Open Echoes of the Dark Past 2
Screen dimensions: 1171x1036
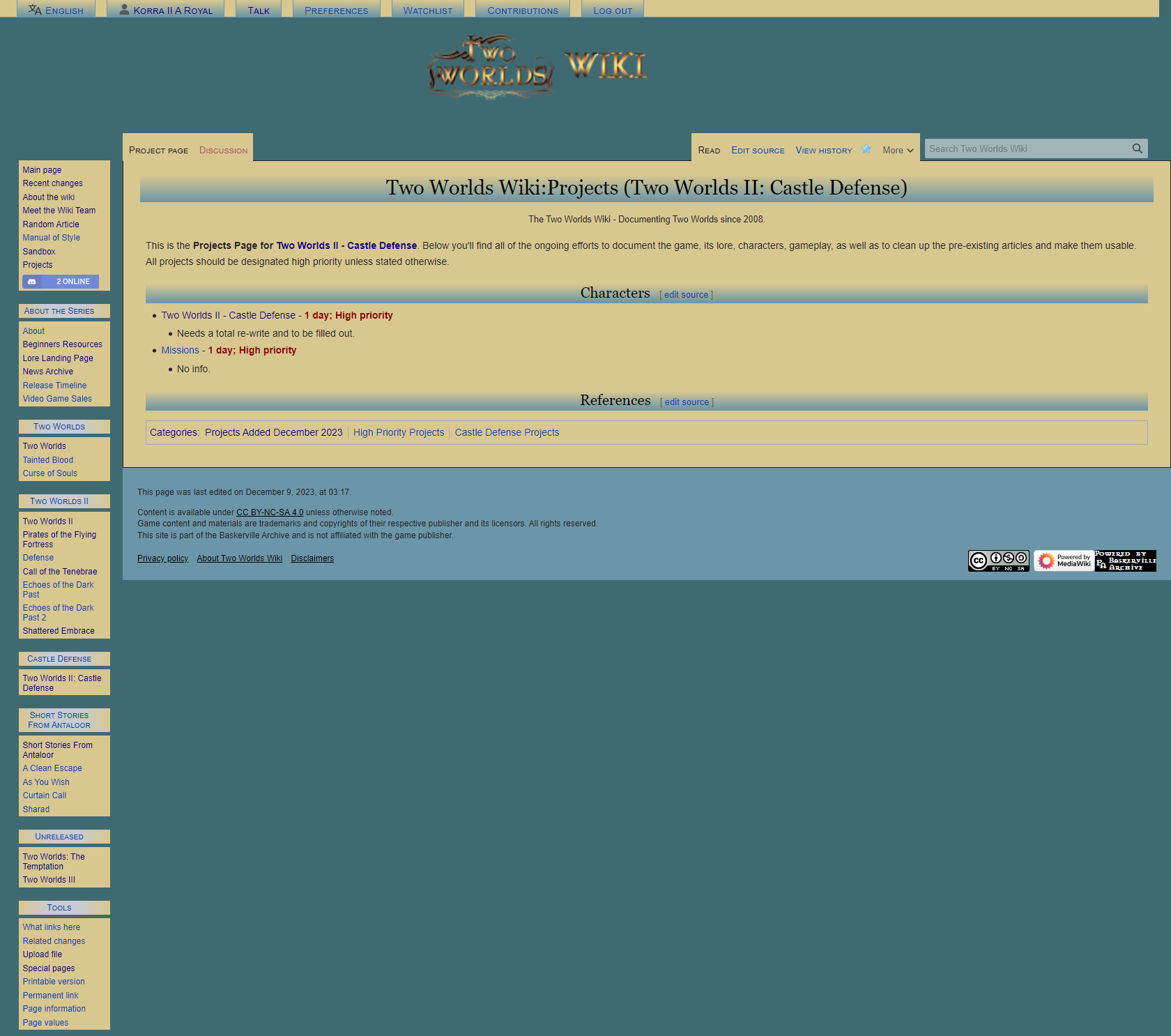click(58, 613)
